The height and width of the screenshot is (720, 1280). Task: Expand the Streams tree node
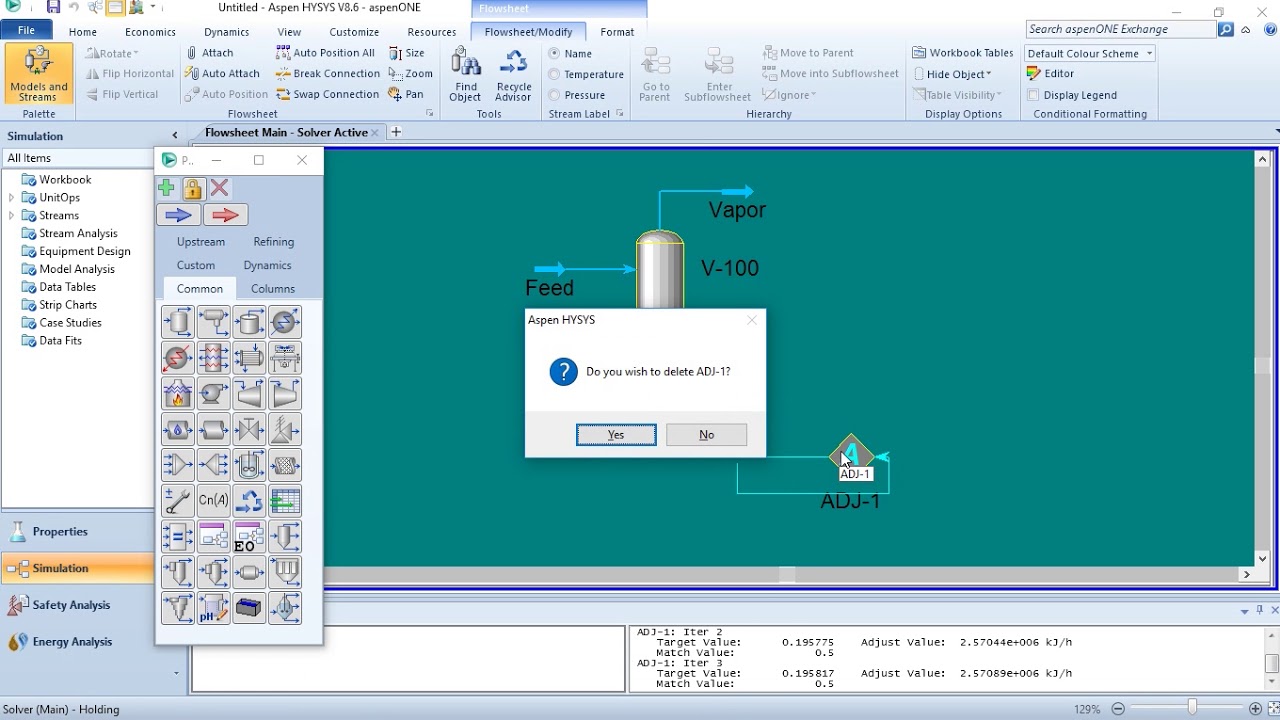pyautogui.click(x=12, y=216)
